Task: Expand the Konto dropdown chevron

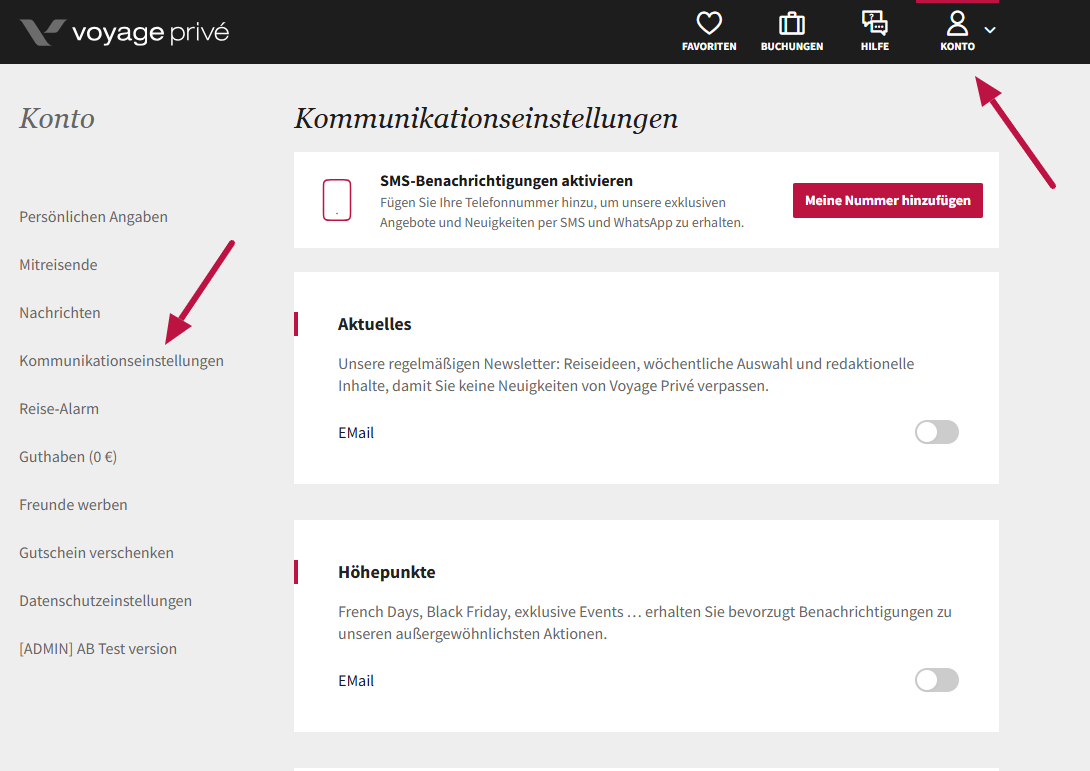Action: click(x=990, y=30)
